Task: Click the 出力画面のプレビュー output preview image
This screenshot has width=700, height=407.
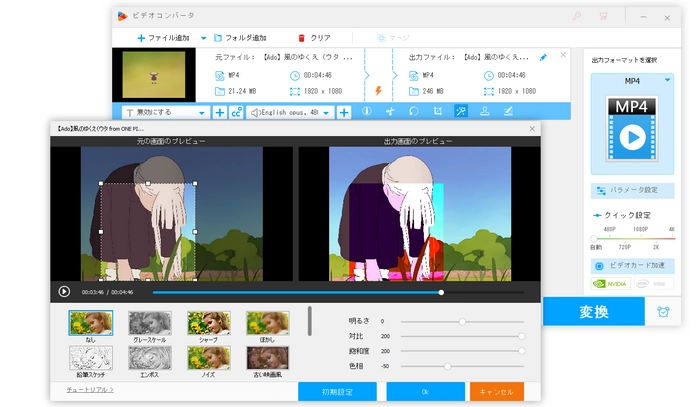Action: [x=420, y=214]
